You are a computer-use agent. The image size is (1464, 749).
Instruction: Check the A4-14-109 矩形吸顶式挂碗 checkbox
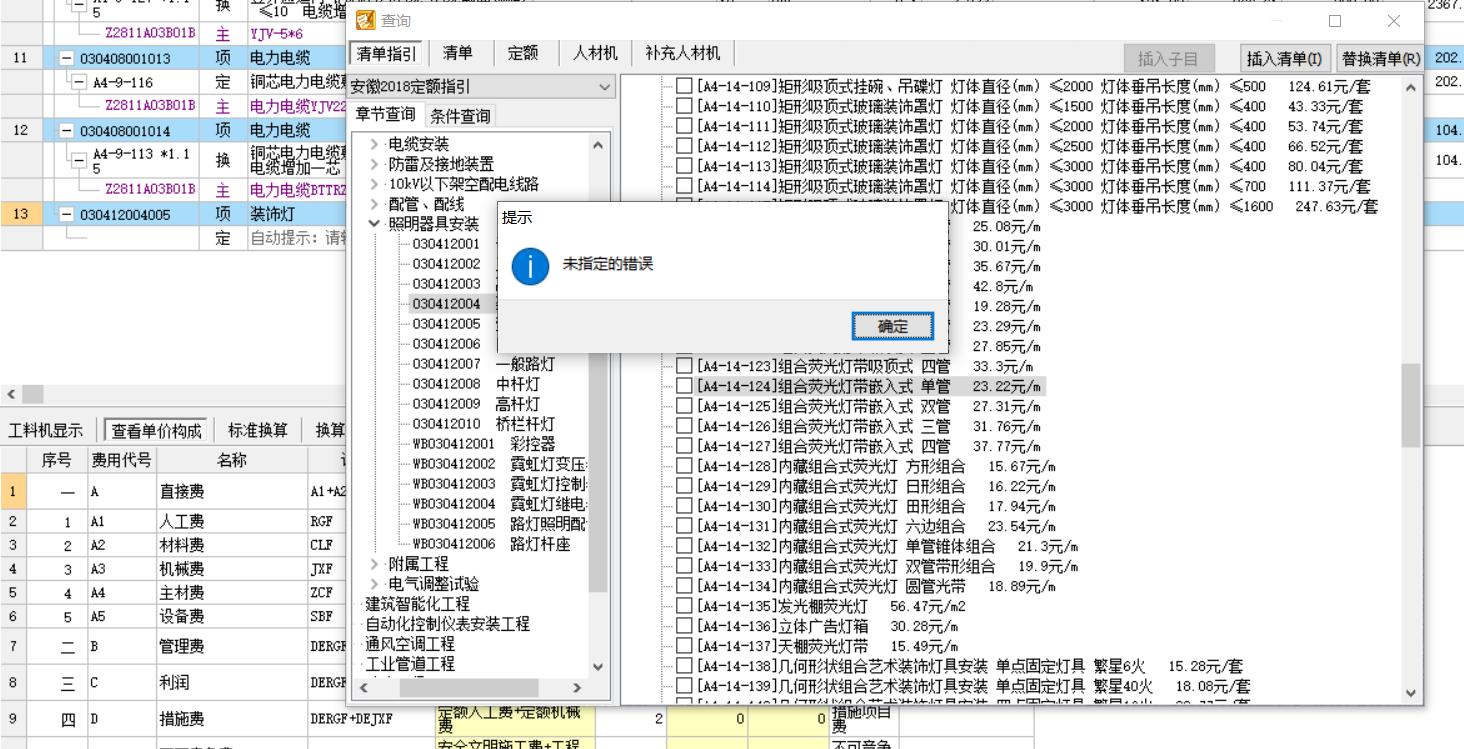684,87
